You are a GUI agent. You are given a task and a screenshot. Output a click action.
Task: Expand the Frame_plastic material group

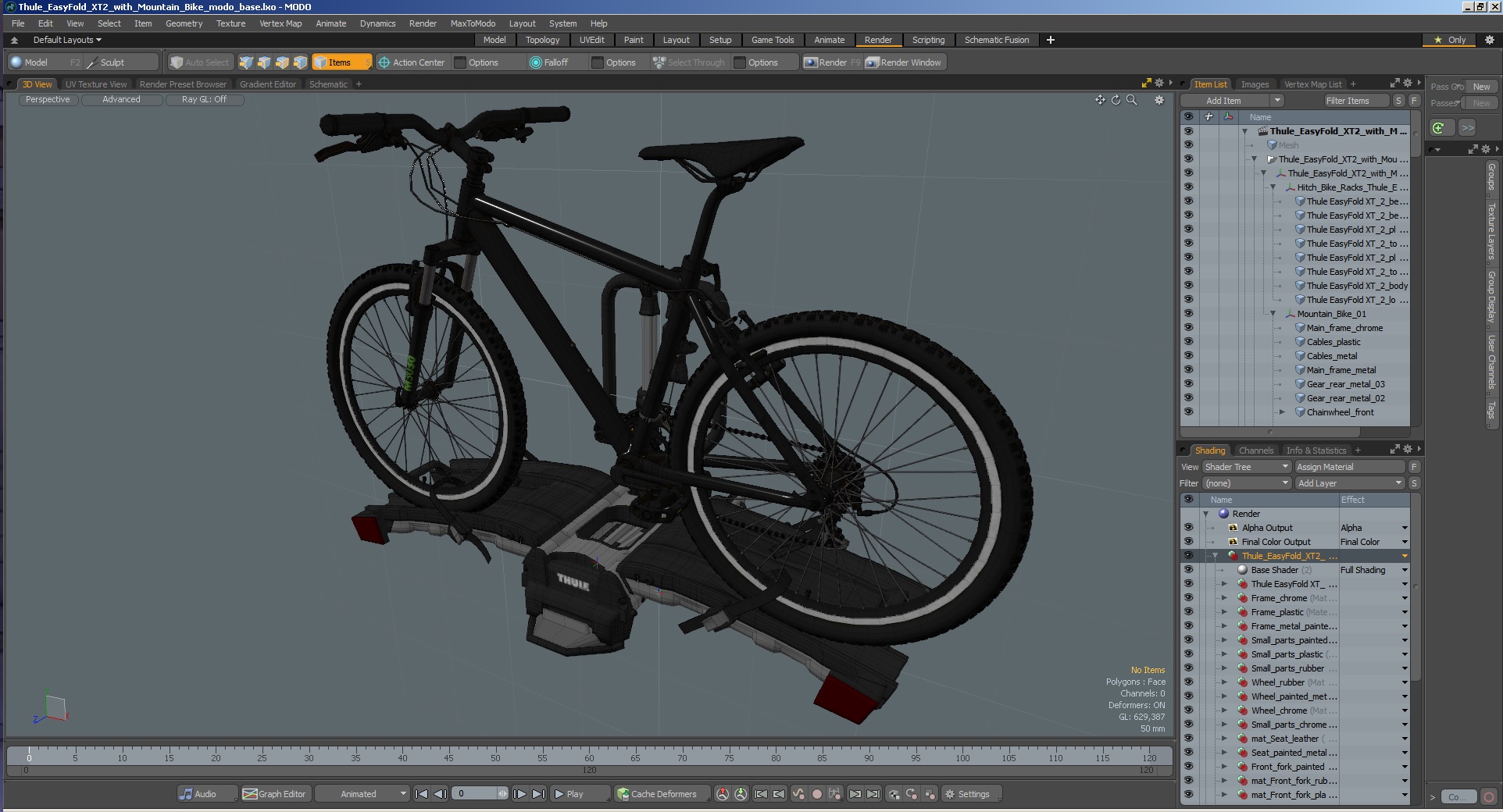pyautogui.click(x=1224, y=612)
